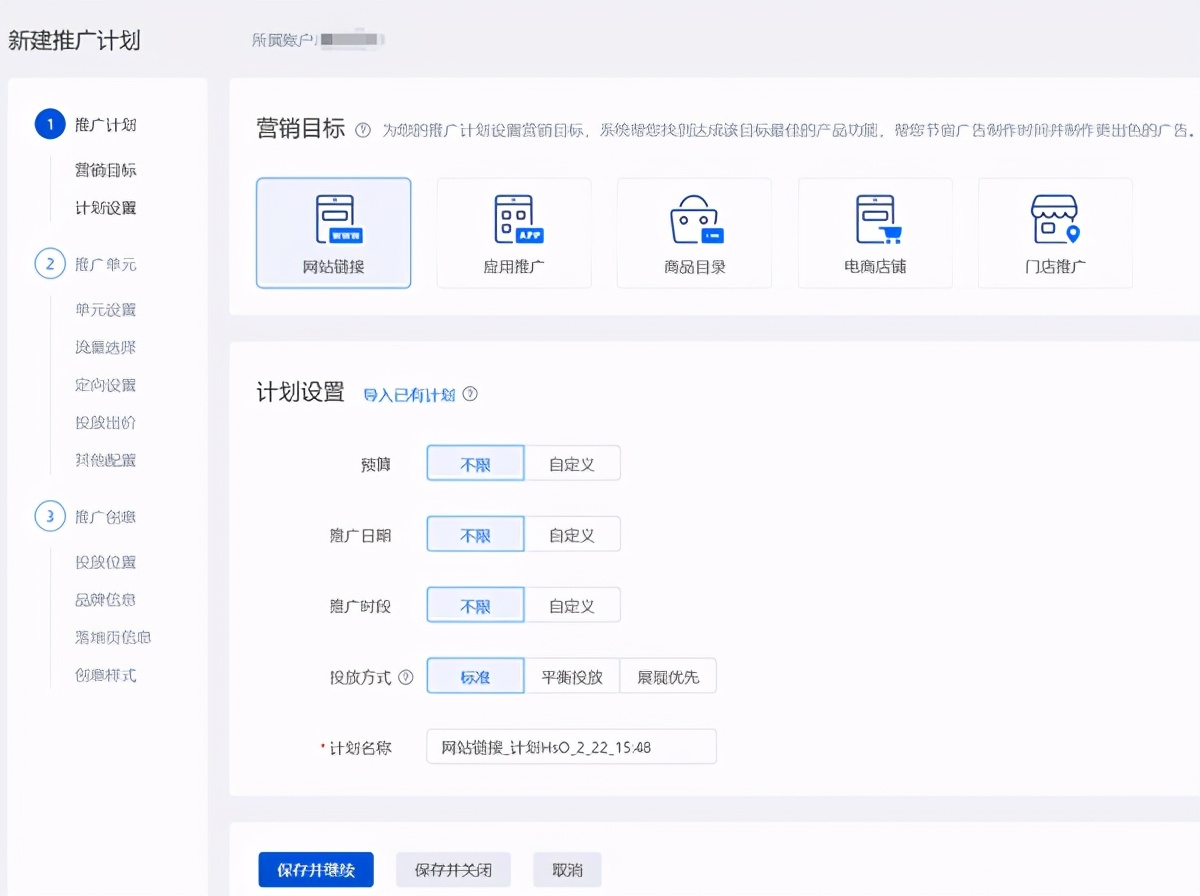Screen dimensions: 1200x896
Task: Select the 网站链接 marketing goal icon
Action: [x=332, y=232]
